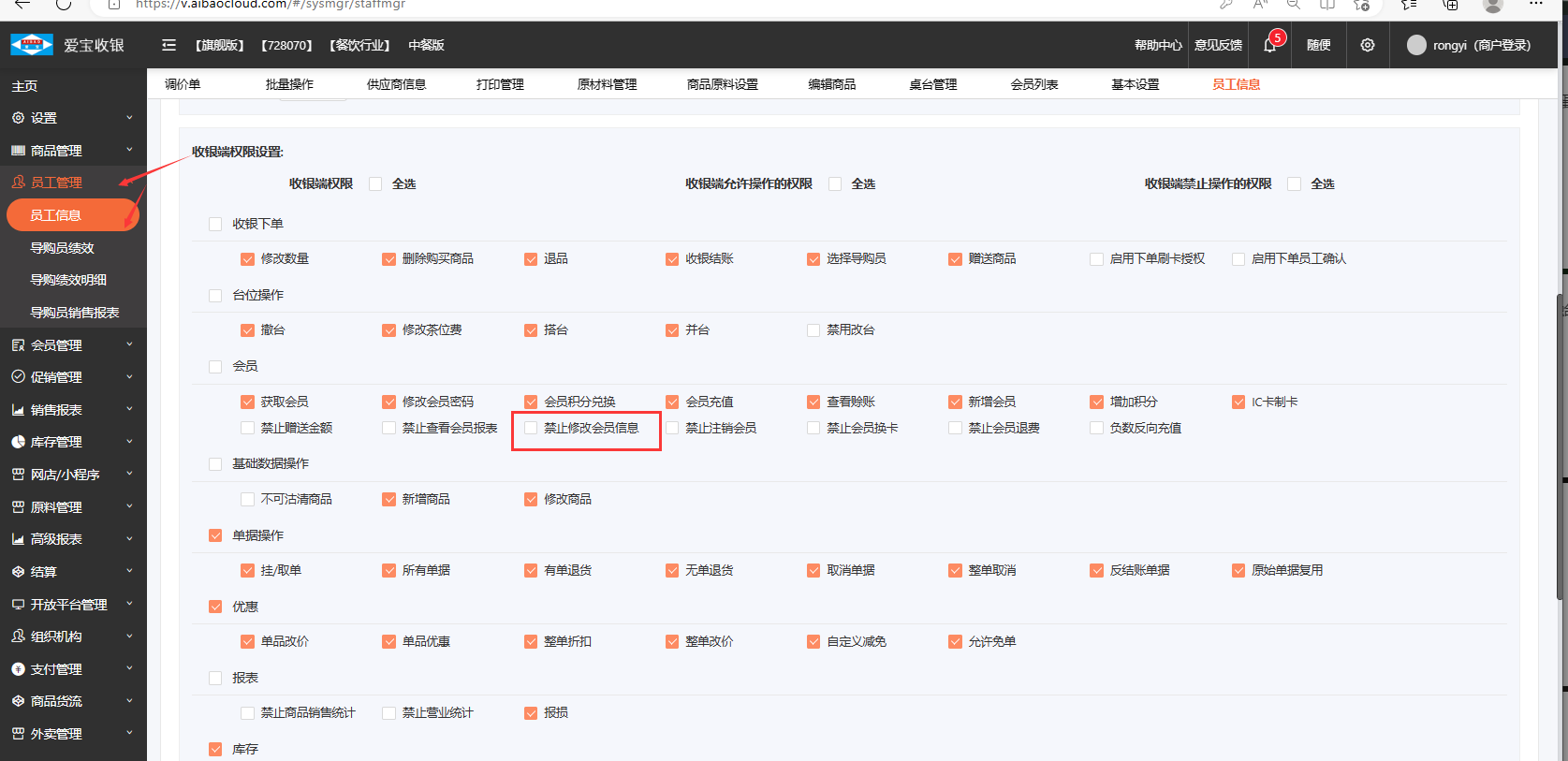The width and height of the screenshot is (1568, 761).
Task: Uncheck 允许免单 permission
Action: pyautogui.click(x=955, y=642)
